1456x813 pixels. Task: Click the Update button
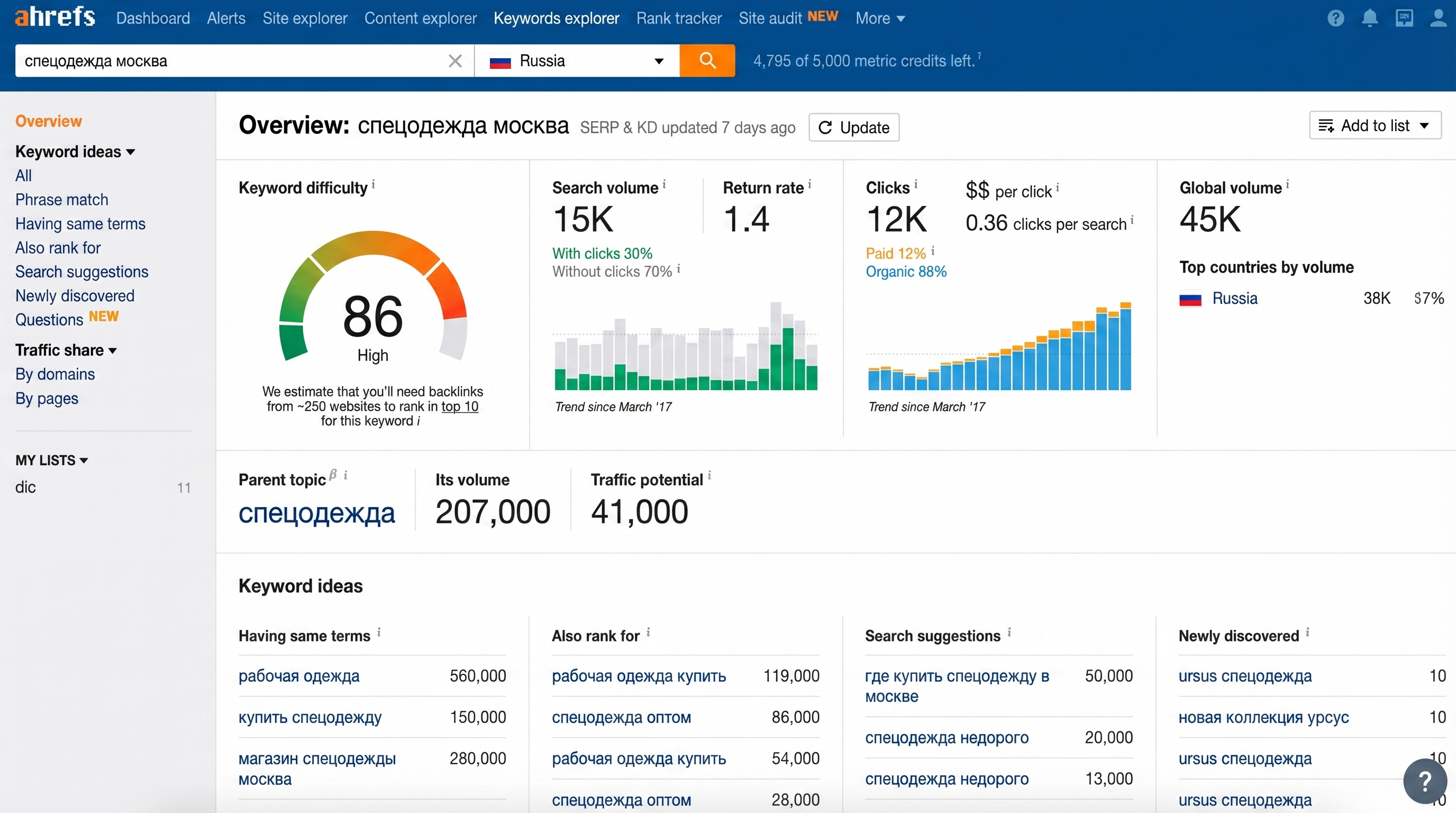(853, 127)
